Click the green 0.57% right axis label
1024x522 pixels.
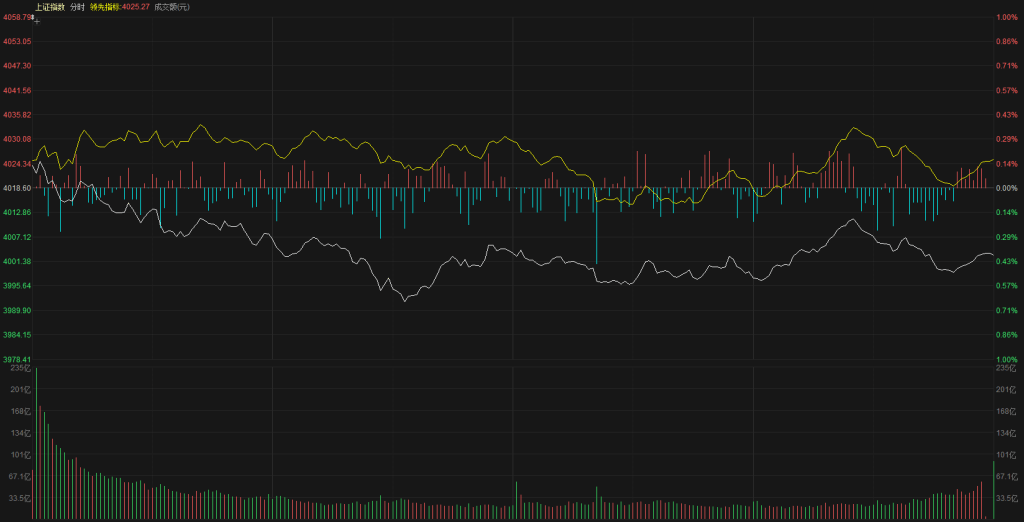pos(1006,286)
